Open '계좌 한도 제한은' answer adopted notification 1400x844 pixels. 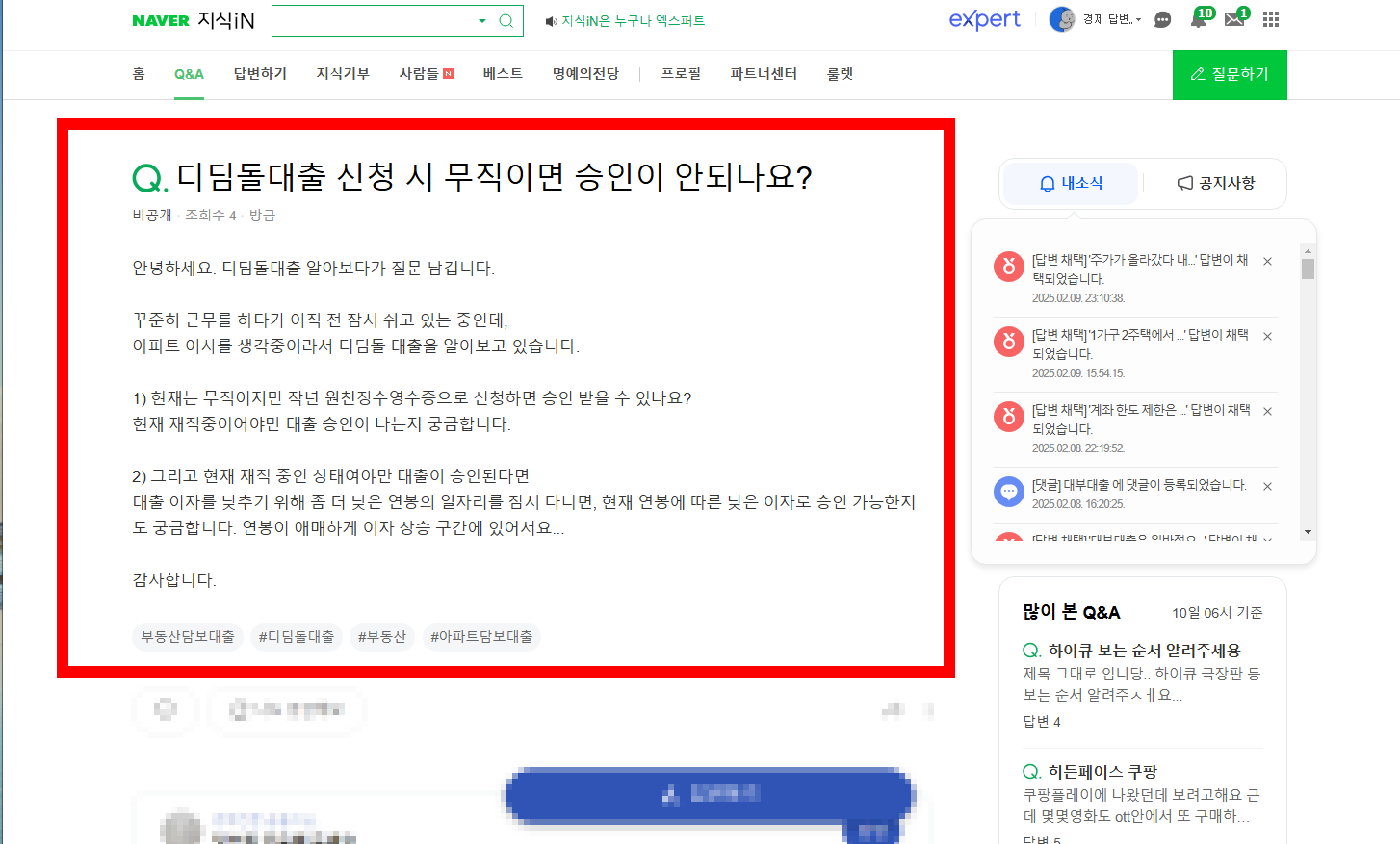tap(1141, 420)
